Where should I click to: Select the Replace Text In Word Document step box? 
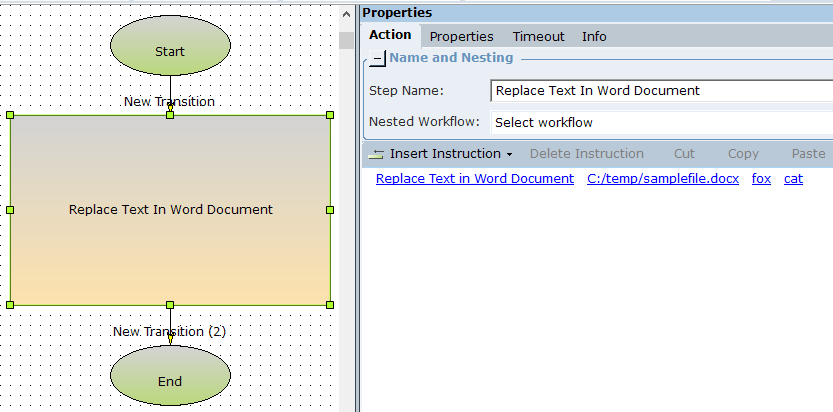(170, 240)
